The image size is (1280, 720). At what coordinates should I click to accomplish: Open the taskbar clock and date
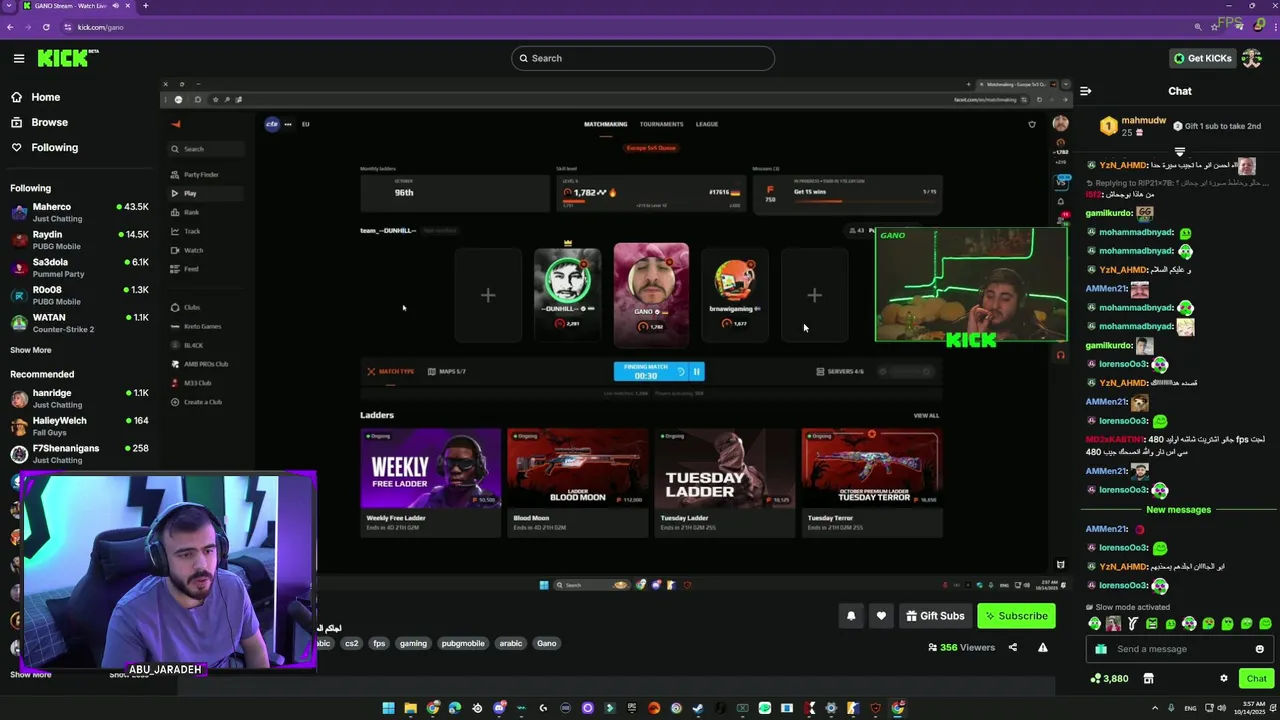pos(1249,708)
